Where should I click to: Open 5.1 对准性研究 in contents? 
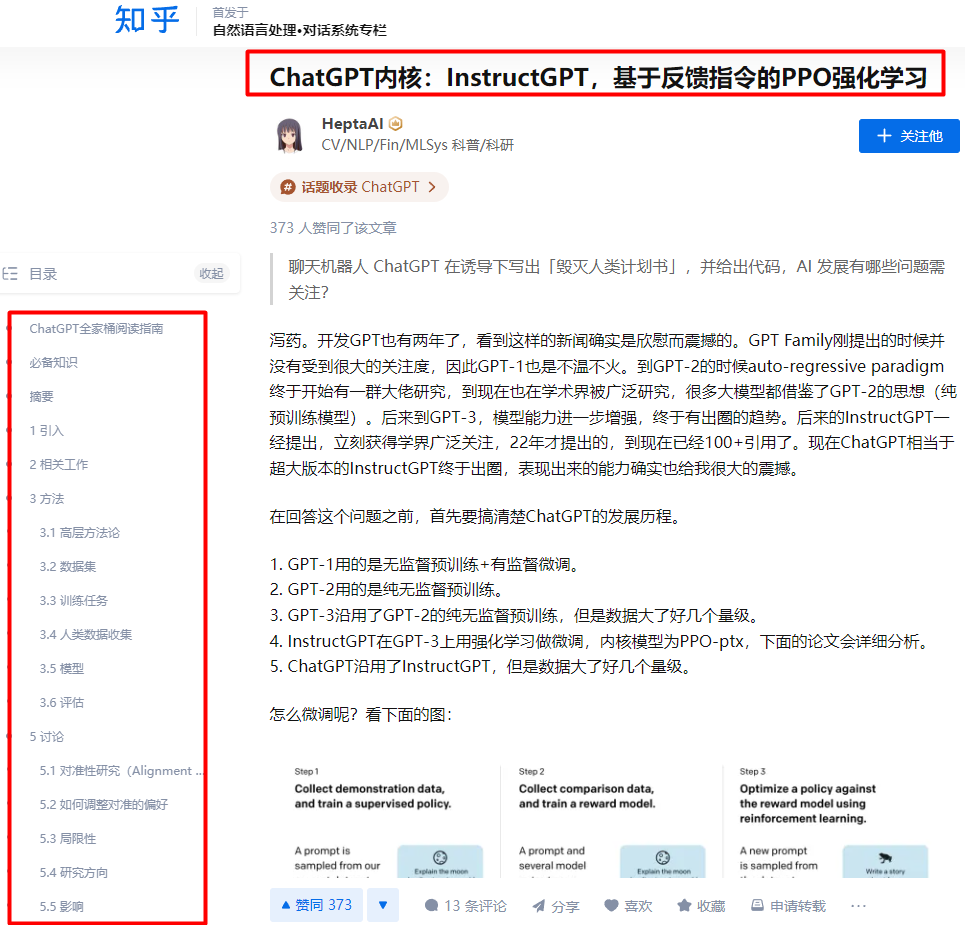point(121,771)
